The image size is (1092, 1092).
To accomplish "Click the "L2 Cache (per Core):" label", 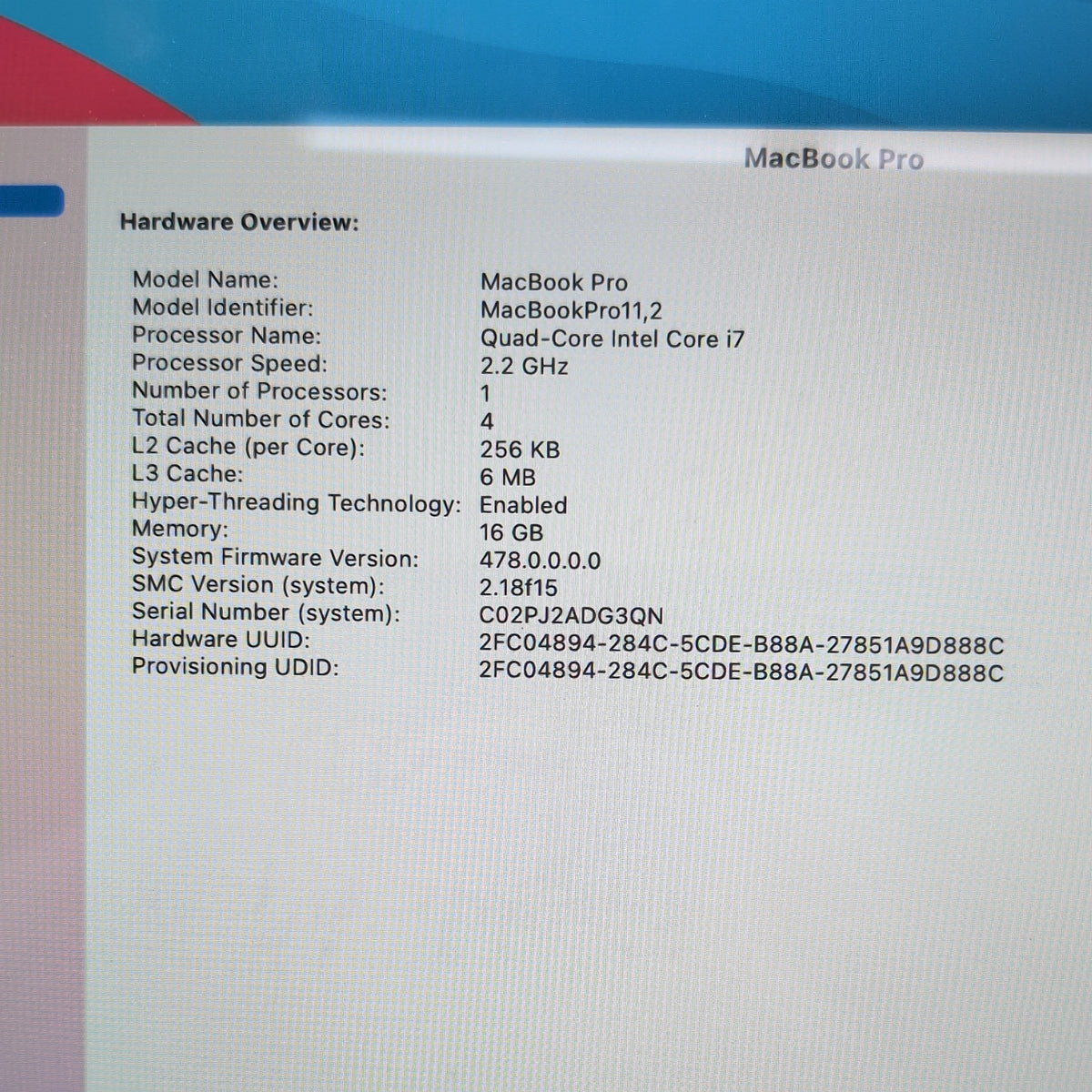I will click(x=248, y=447).
